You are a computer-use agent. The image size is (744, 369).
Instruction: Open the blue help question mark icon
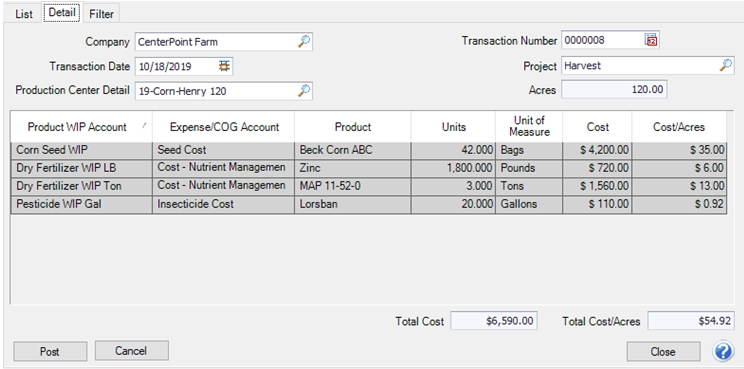[723, 351]
